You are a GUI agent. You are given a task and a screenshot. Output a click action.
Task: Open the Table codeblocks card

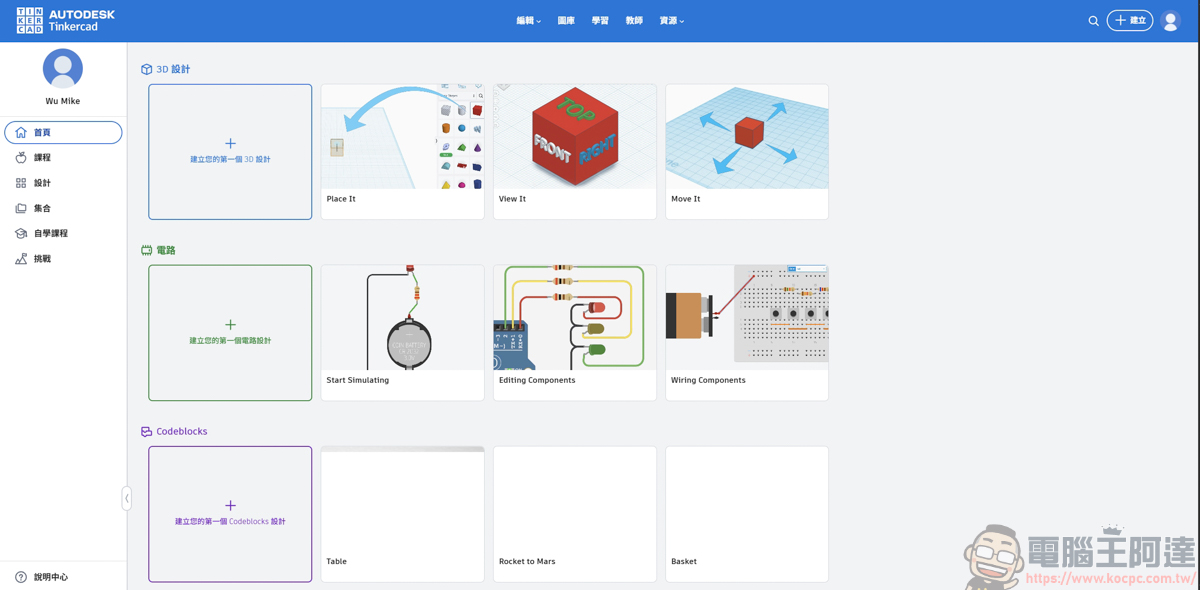coord(402,514)
